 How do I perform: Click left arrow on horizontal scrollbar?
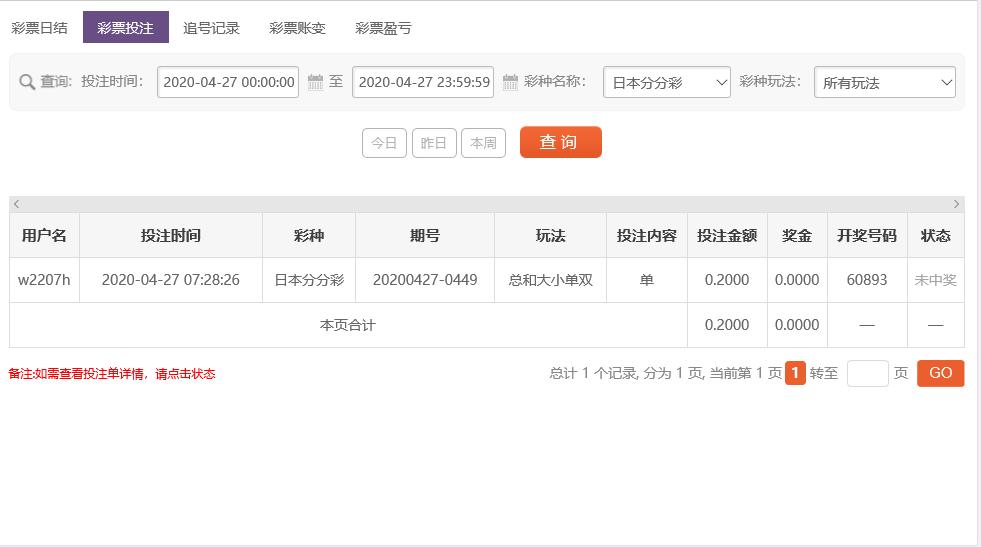click(17, 204)
